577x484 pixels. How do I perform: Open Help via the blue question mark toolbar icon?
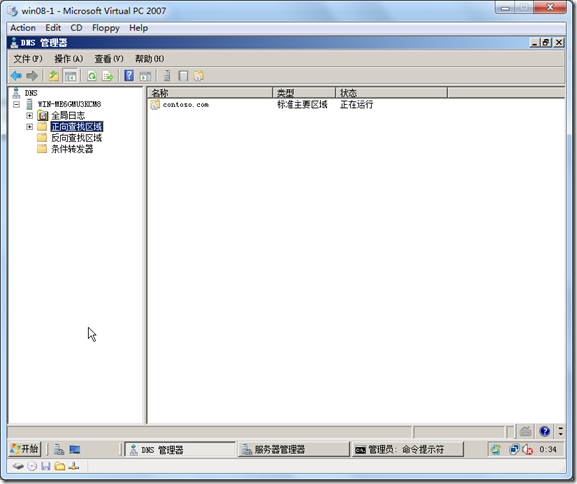[129, 75]
